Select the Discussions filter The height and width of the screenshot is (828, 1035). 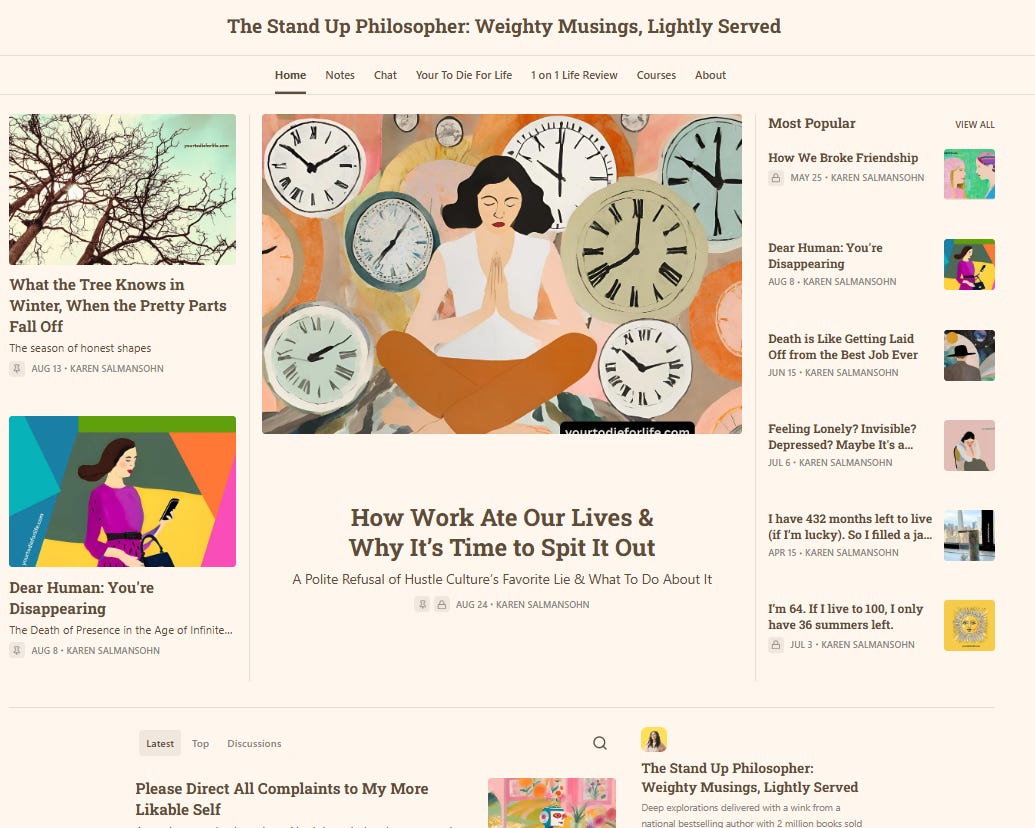point(254,743)
